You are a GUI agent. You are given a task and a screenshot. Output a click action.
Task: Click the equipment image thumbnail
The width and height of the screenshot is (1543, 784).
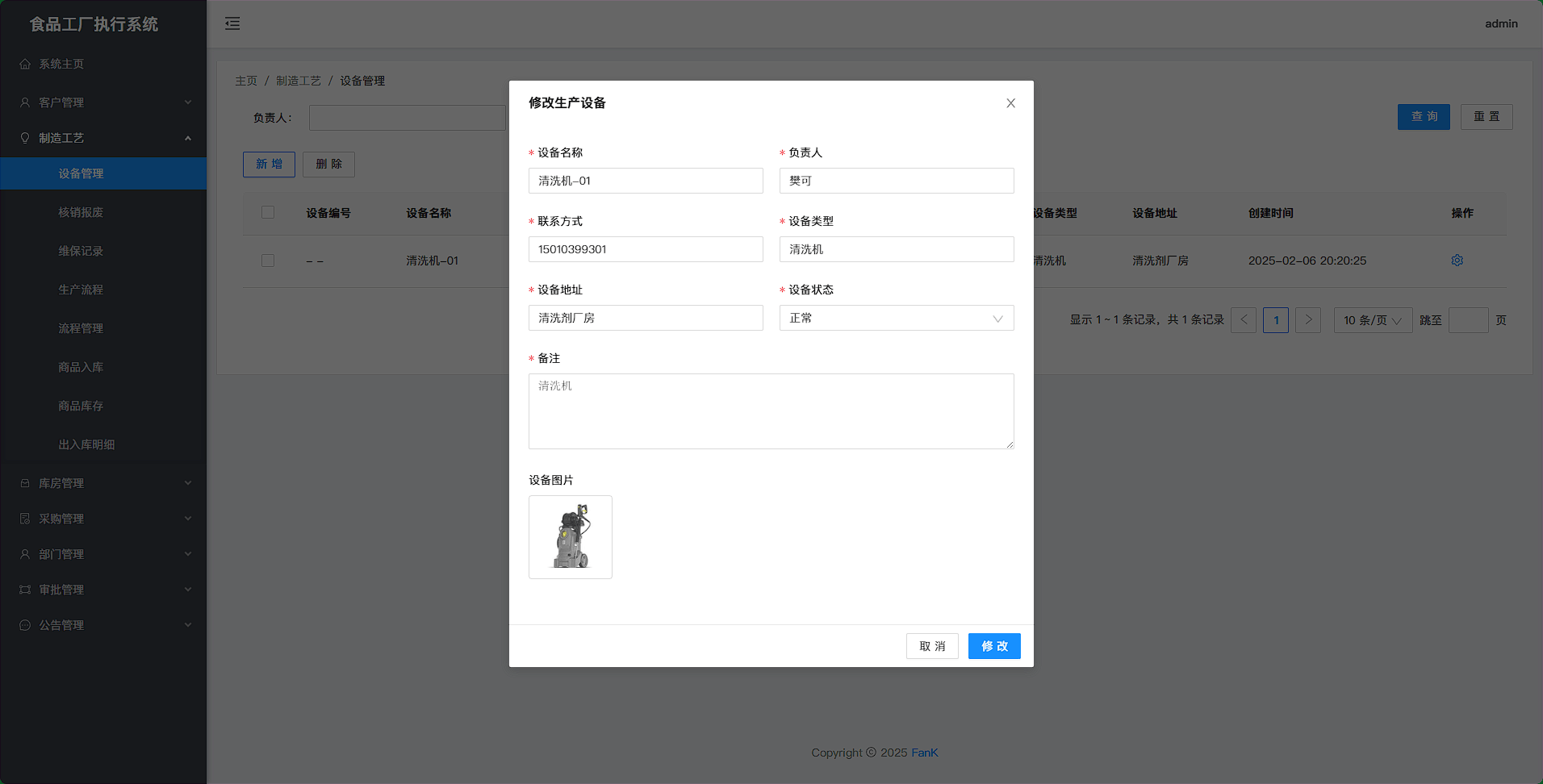[571, 537]
